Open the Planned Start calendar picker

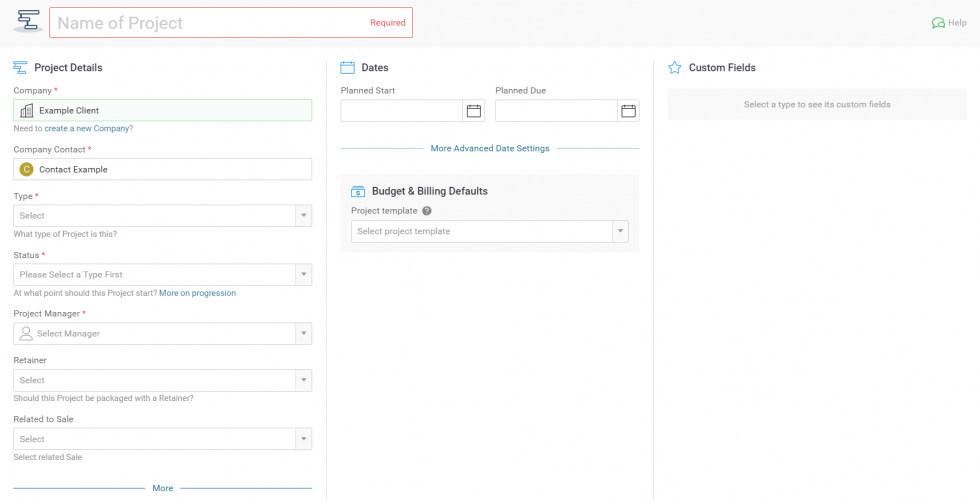(474, 111)
